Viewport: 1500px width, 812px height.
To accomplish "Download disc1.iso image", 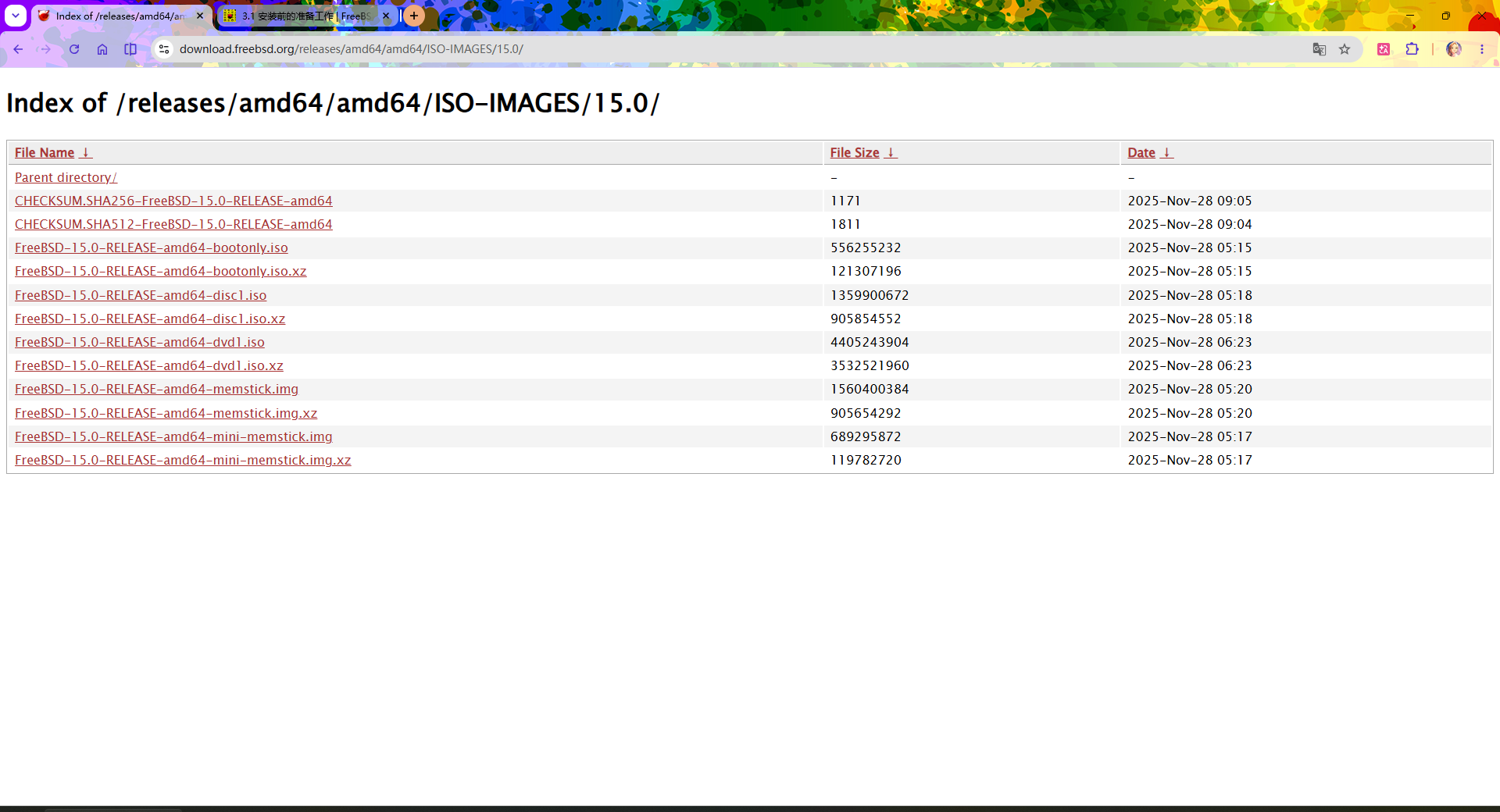I will (141, 296).
